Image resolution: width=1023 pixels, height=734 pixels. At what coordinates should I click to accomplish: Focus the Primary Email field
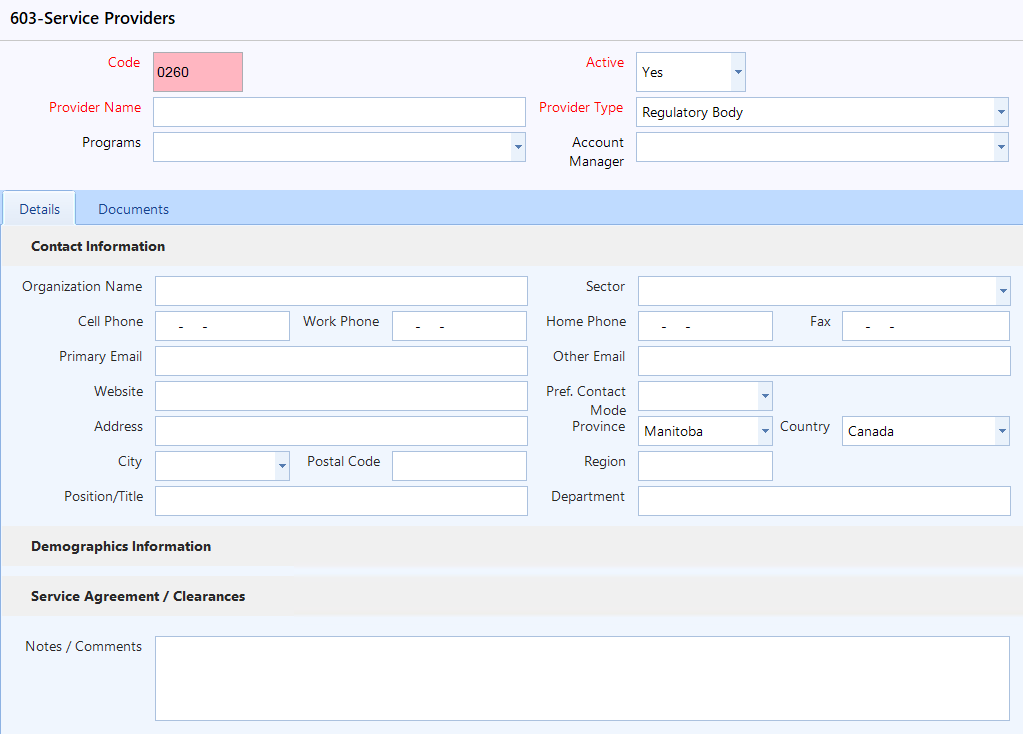341,361
